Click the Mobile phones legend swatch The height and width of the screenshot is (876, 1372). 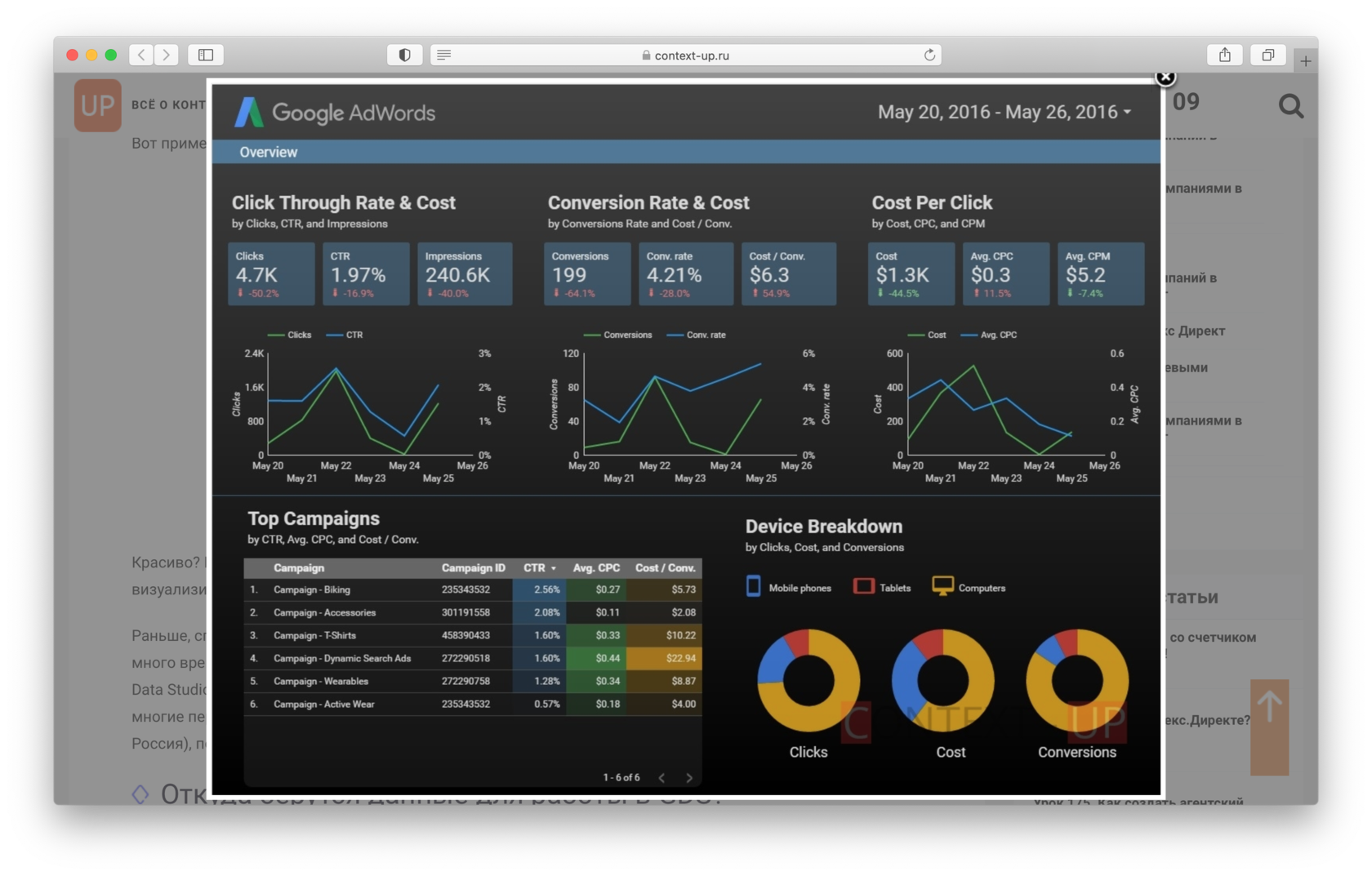(753, 586)
